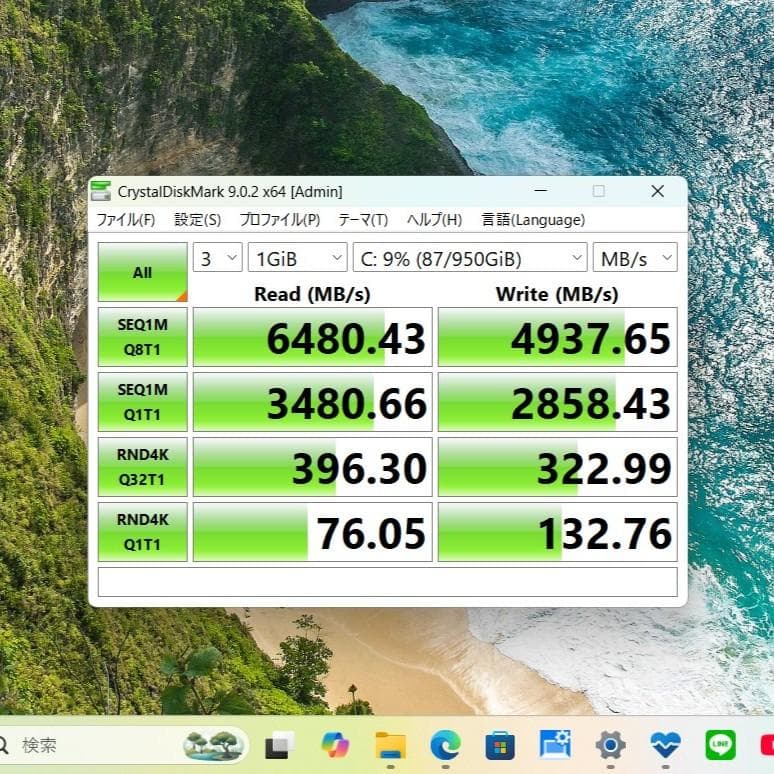This screenshot has width=774, height=774.
Task: Click the RND4K Q1T1 read result 76.05
Action: click(312, 532)
